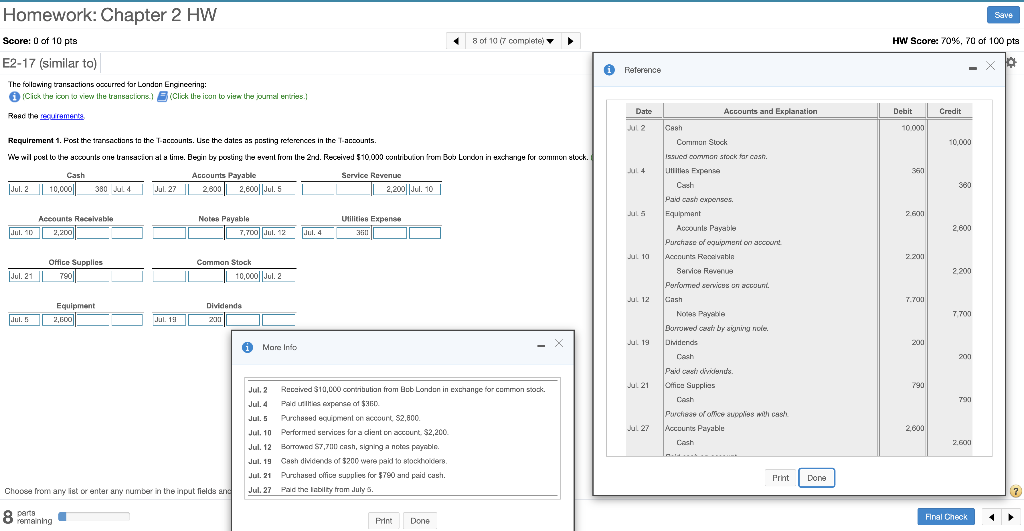
Task: Select Utilities Expense debit date 'Jul. 4'
Action: (318, 233)
